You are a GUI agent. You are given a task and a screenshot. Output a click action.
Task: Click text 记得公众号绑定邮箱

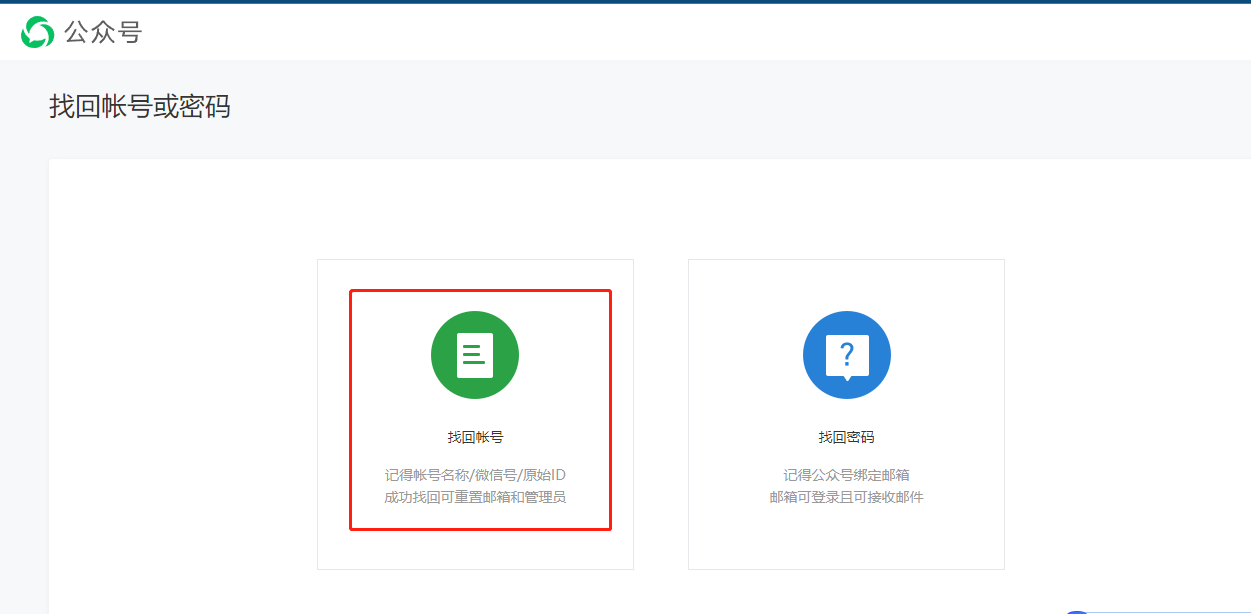(846, 475)
